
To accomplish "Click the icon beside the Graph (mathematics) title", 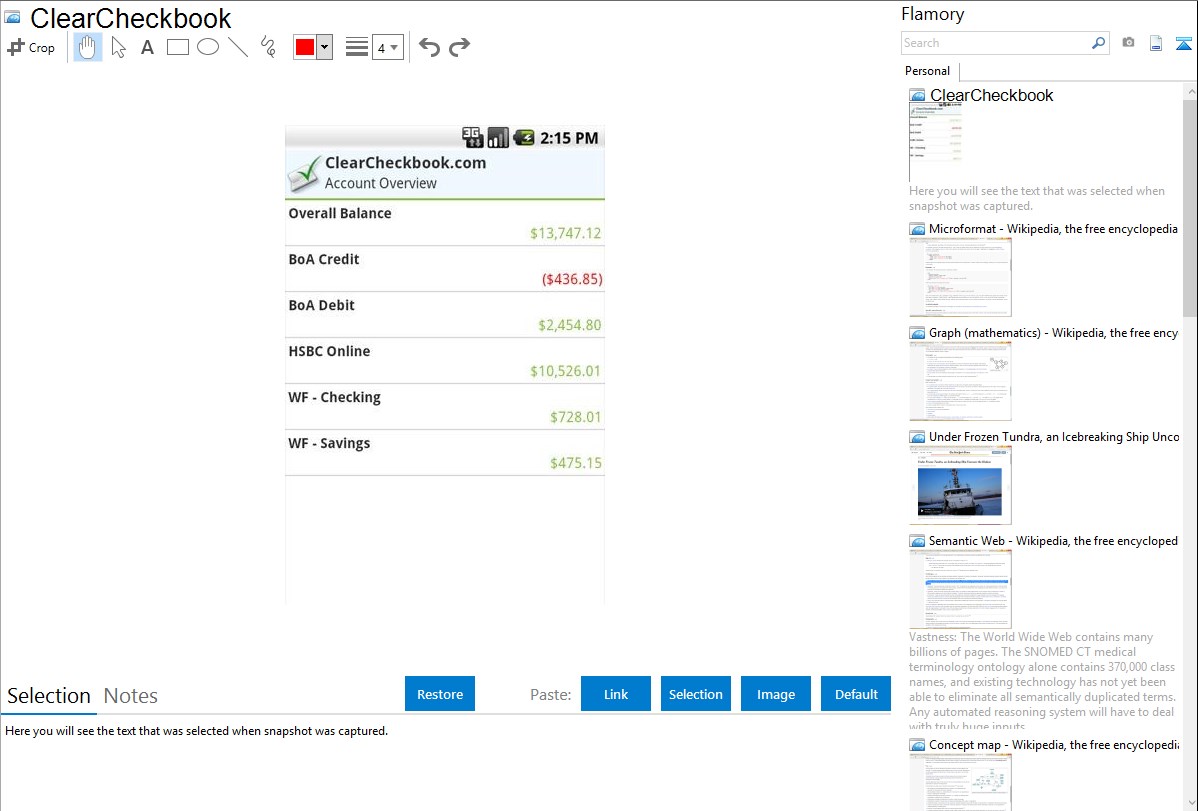I will point(917,333).
